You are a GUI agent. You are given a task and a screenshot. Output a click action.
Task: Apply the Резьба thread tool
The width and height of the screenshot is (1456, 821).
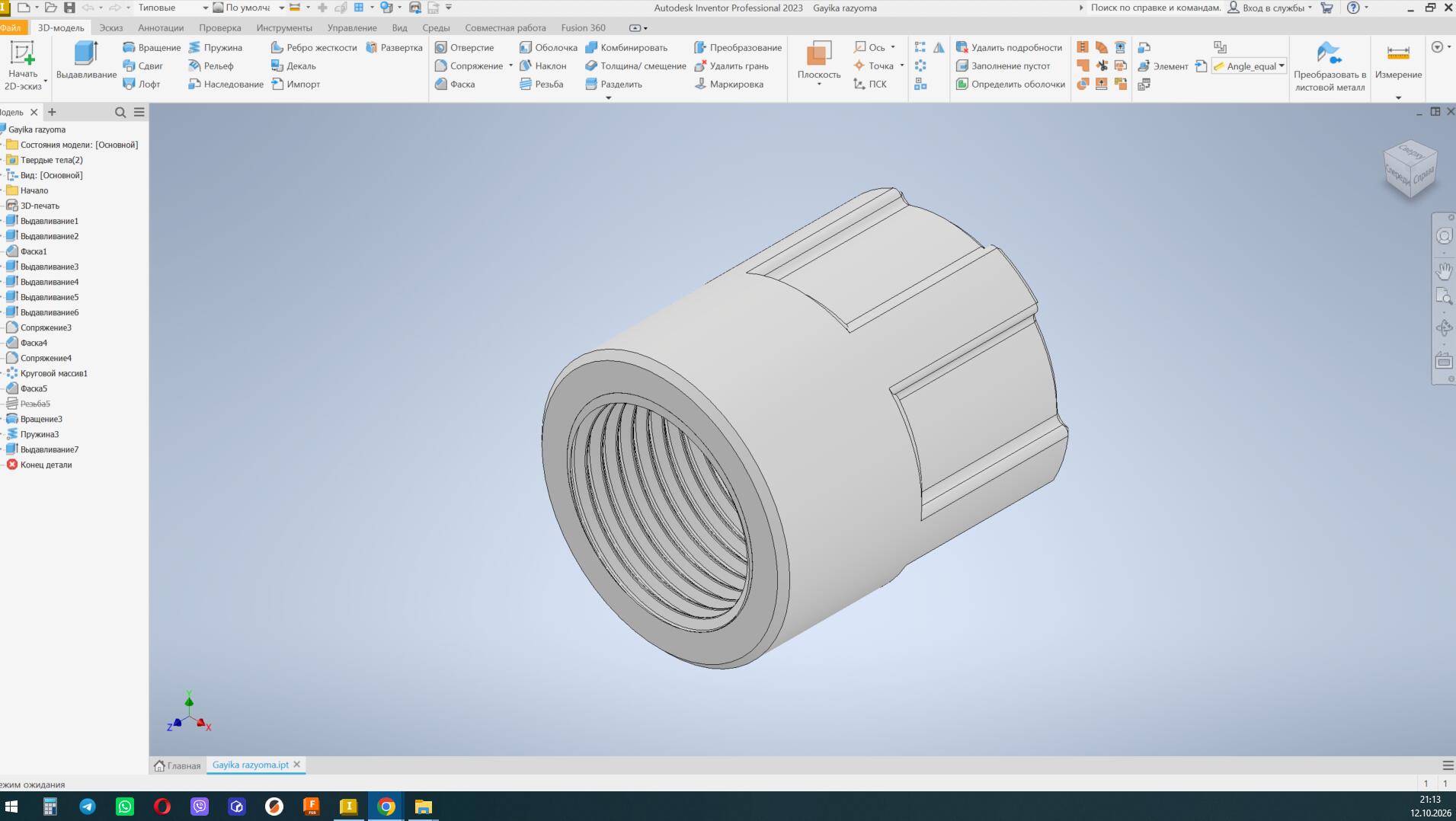541,84
